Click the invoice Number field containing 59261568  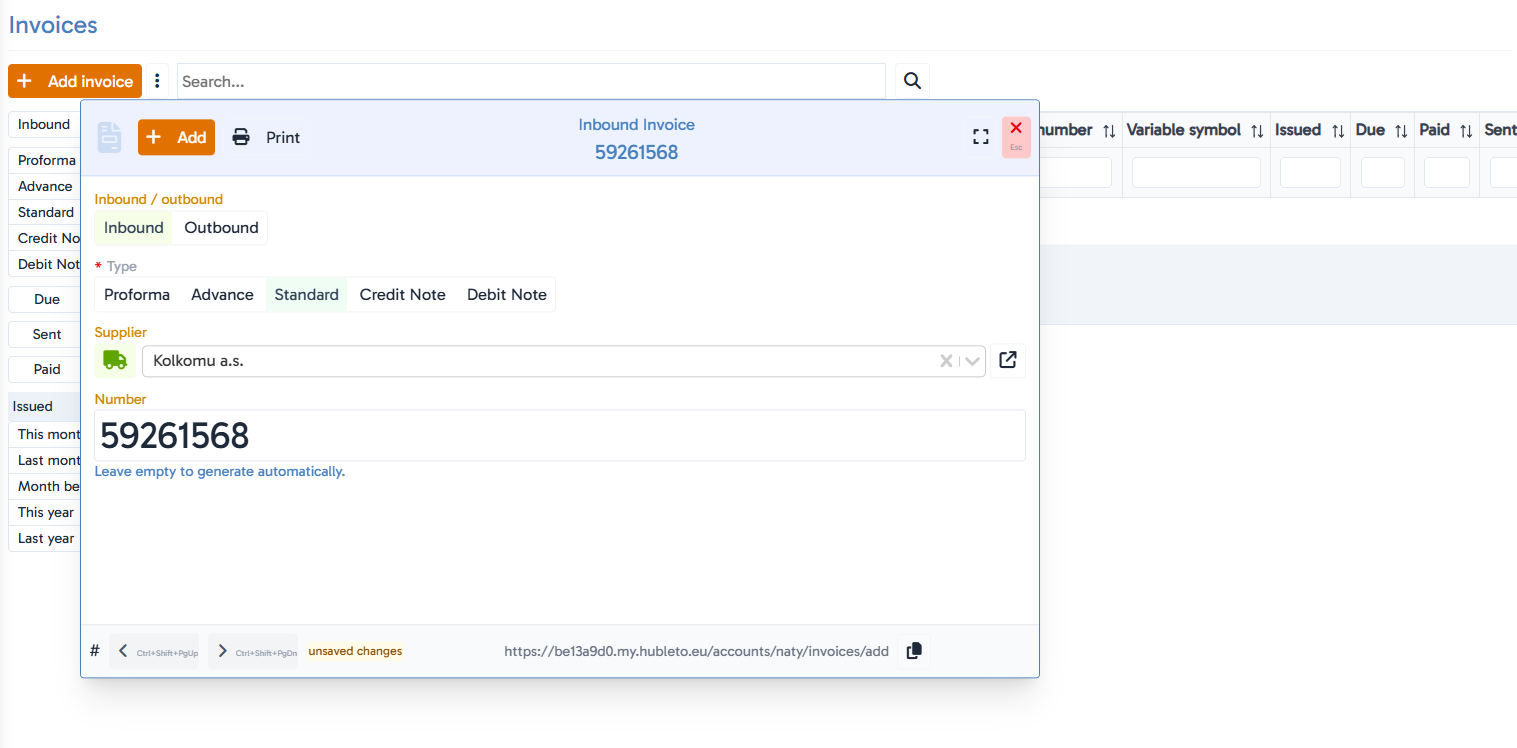coord(560,436)
